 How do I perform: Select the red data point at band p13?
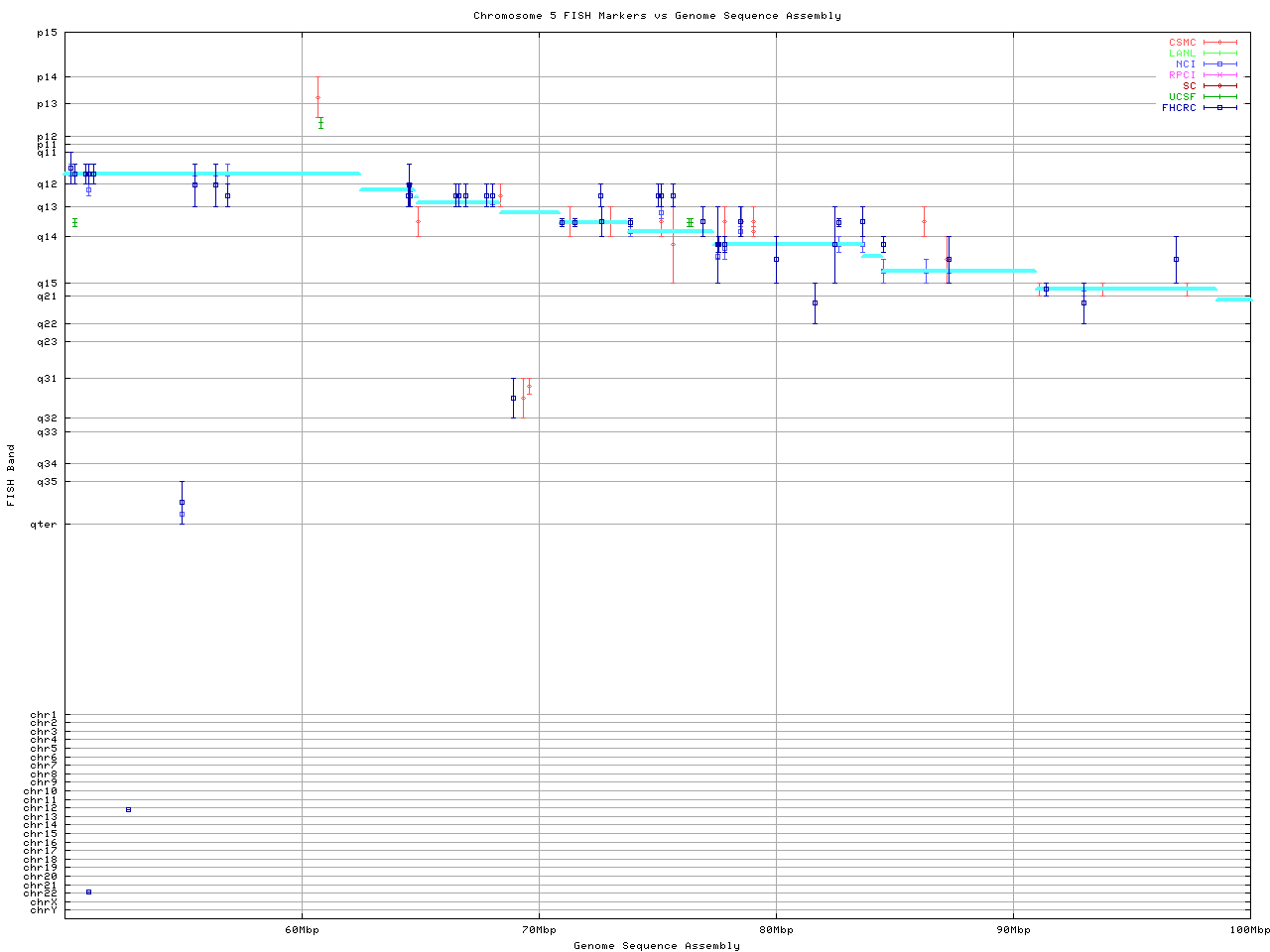pyautogui.click(x=317, y=97)
